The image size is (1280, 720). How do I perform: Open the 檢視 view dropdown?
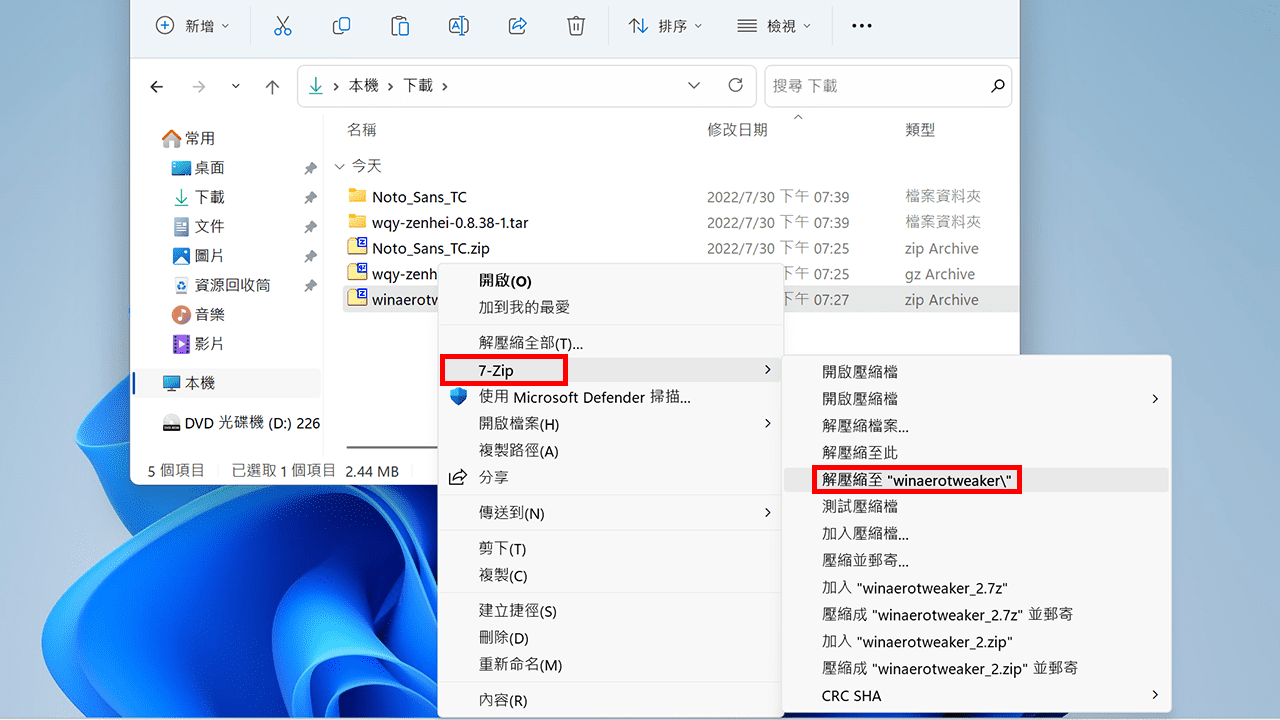point(774,26)
